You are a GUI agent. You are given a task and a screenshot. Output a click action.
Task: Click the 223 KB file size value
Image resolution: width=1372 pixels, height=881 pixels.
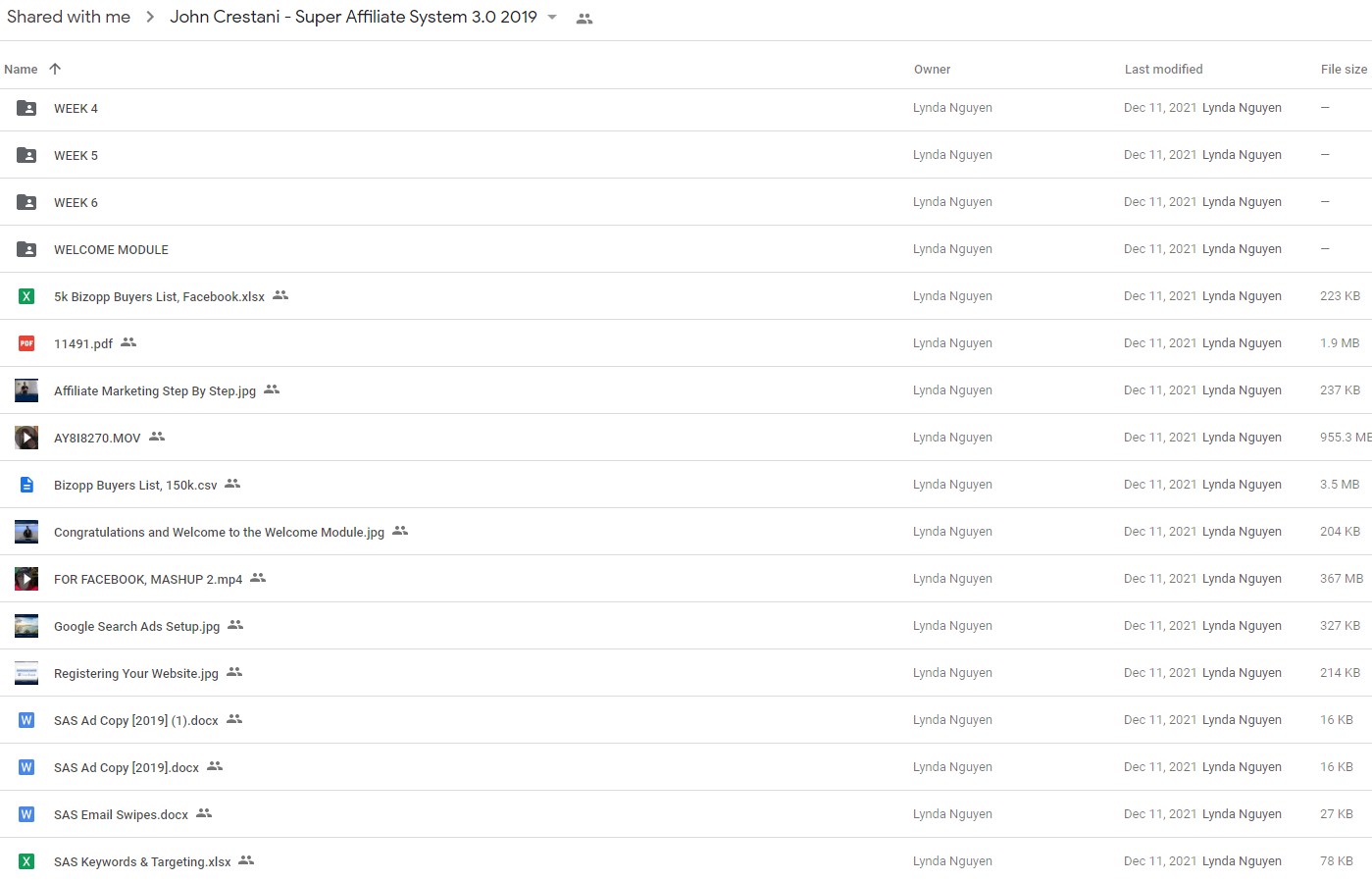coord(1340,296)
